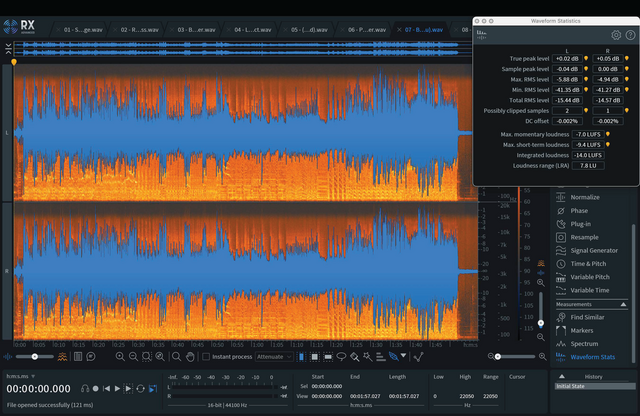Viewport: 640px width, 416px height.
Task: Enable the Instant process checkbox
Action: coord(206,356)
